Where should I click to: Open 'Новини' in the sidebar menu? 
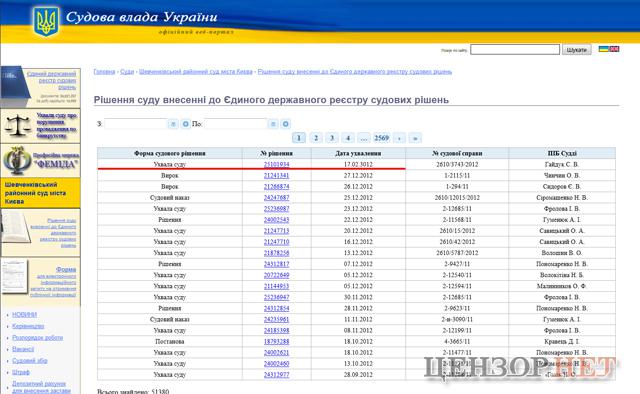click(x=24, y=314)
